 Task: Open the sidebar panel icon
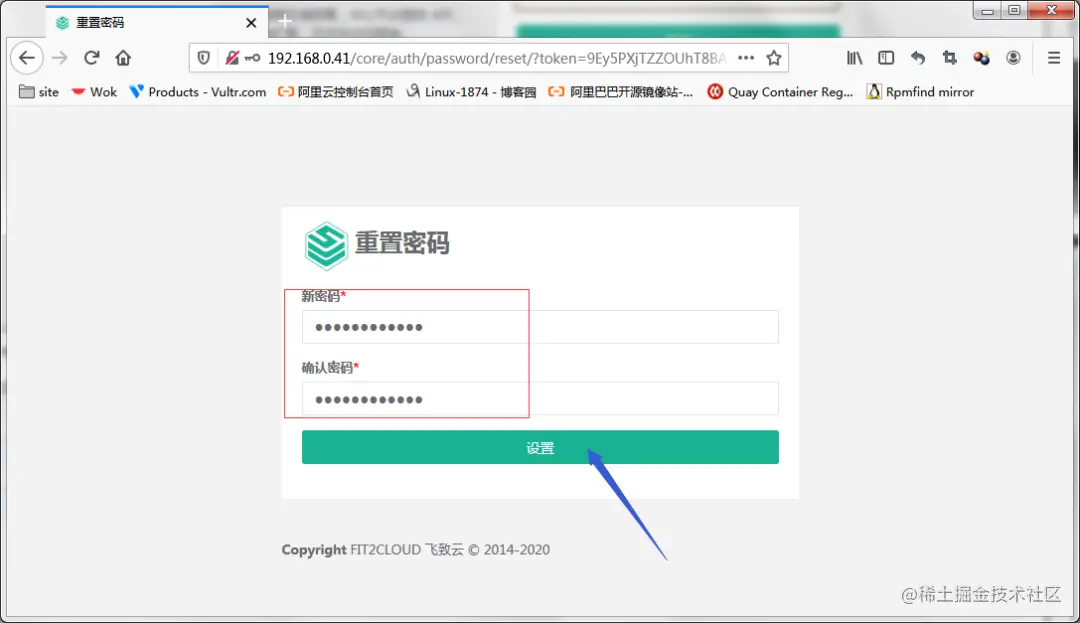click(885, 58)
